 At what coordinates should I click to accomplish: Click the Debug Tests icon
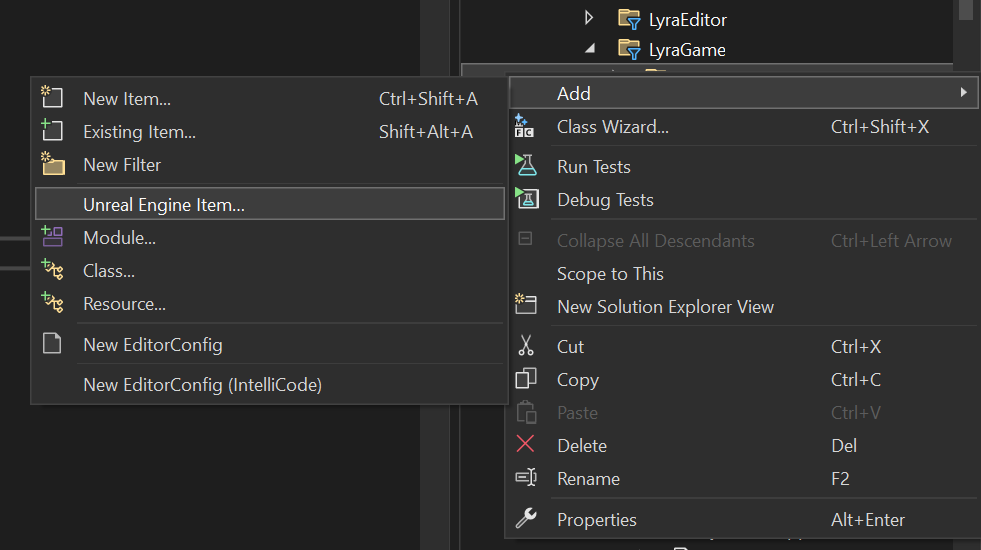click(x=526, y=199)
